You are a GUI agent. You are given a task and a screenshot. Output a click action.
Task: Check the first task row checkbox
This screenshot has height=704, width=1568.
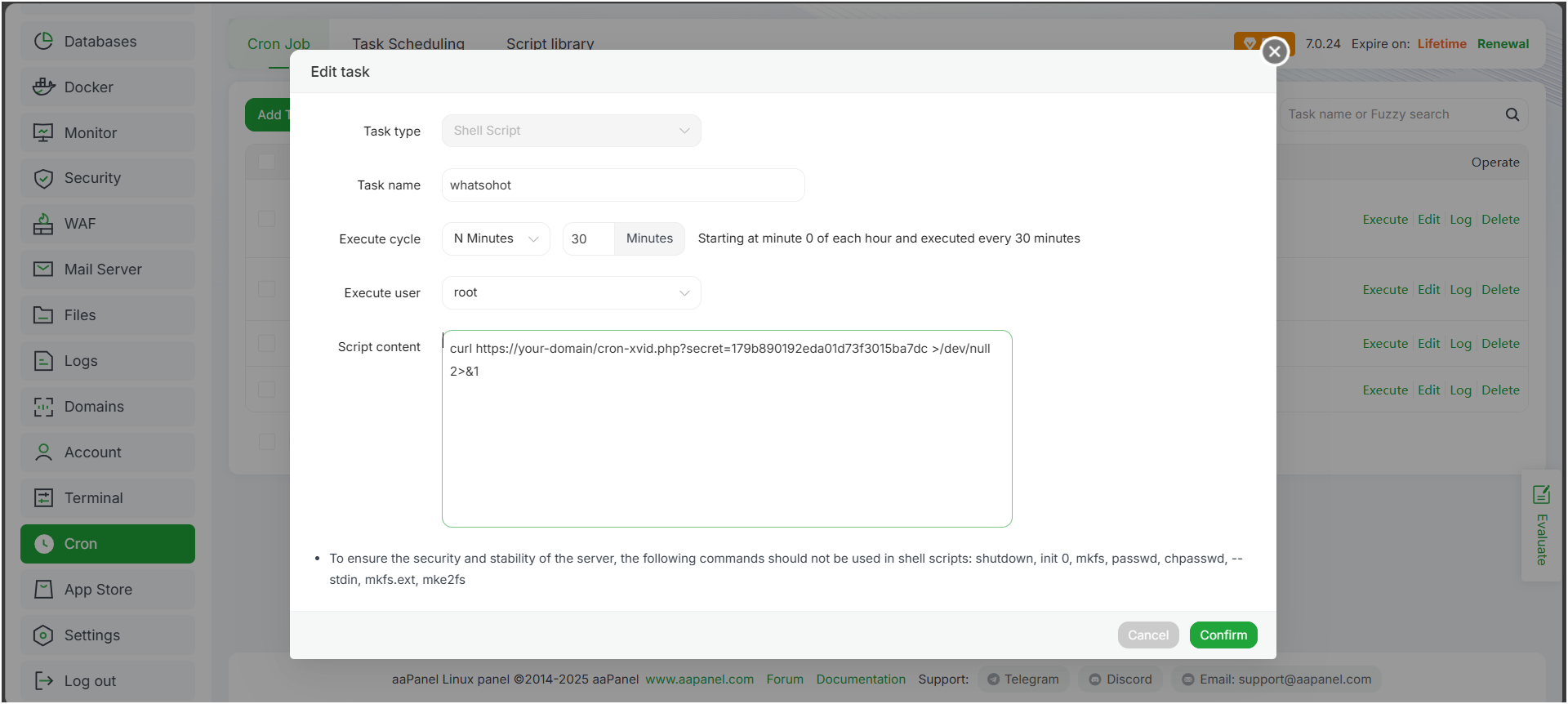267,219
